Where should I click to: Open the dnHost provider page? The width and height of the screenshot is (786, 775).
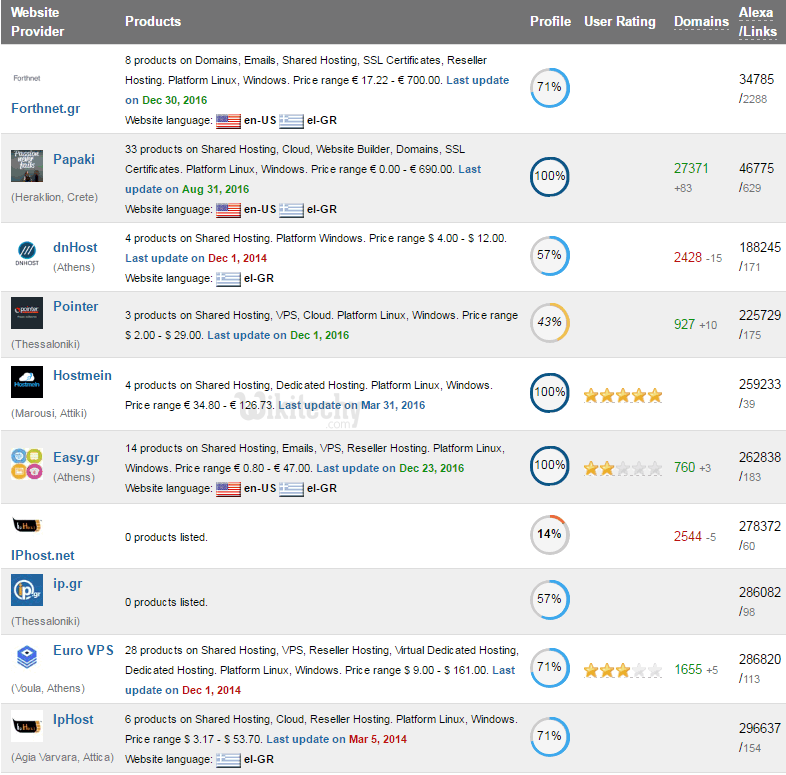pyautogui.click(x=75, y=248)
